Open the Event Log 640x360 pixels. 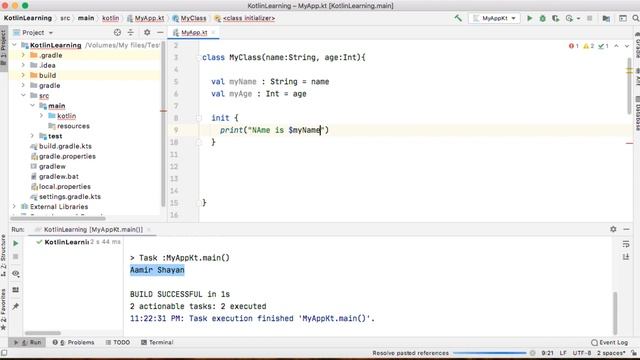tap(609, 342)
